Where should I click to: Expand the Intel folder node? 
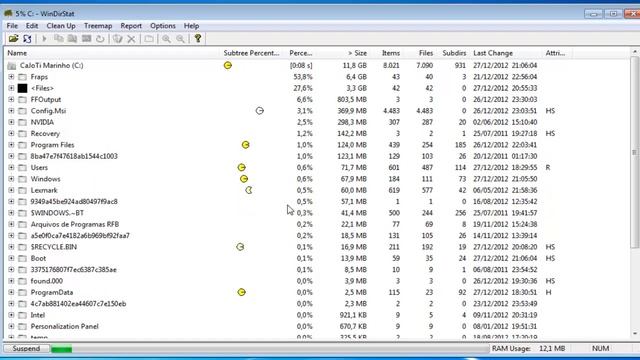11,315
